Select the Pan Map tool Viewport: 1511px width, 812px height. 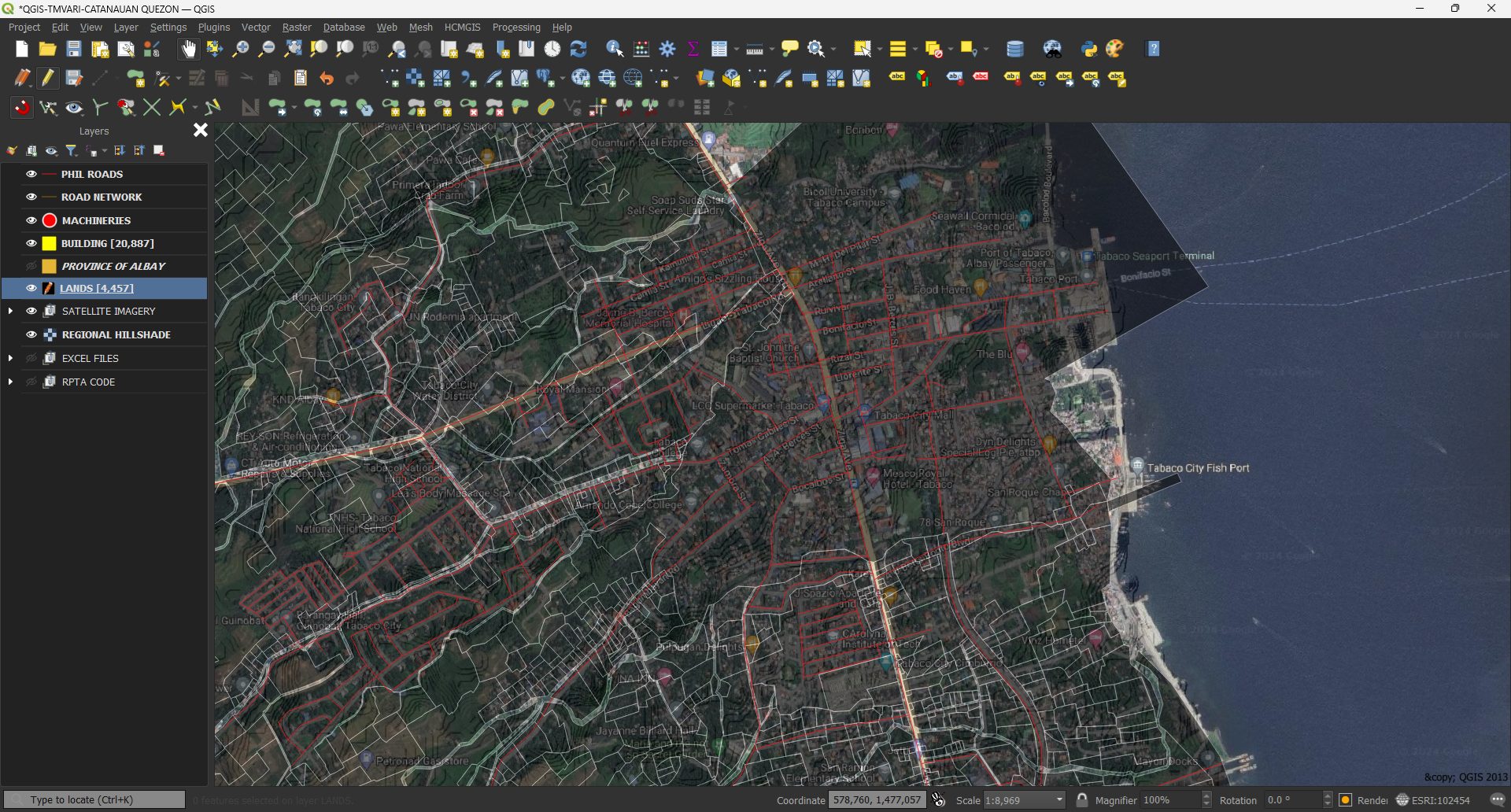tap(188, 49)
